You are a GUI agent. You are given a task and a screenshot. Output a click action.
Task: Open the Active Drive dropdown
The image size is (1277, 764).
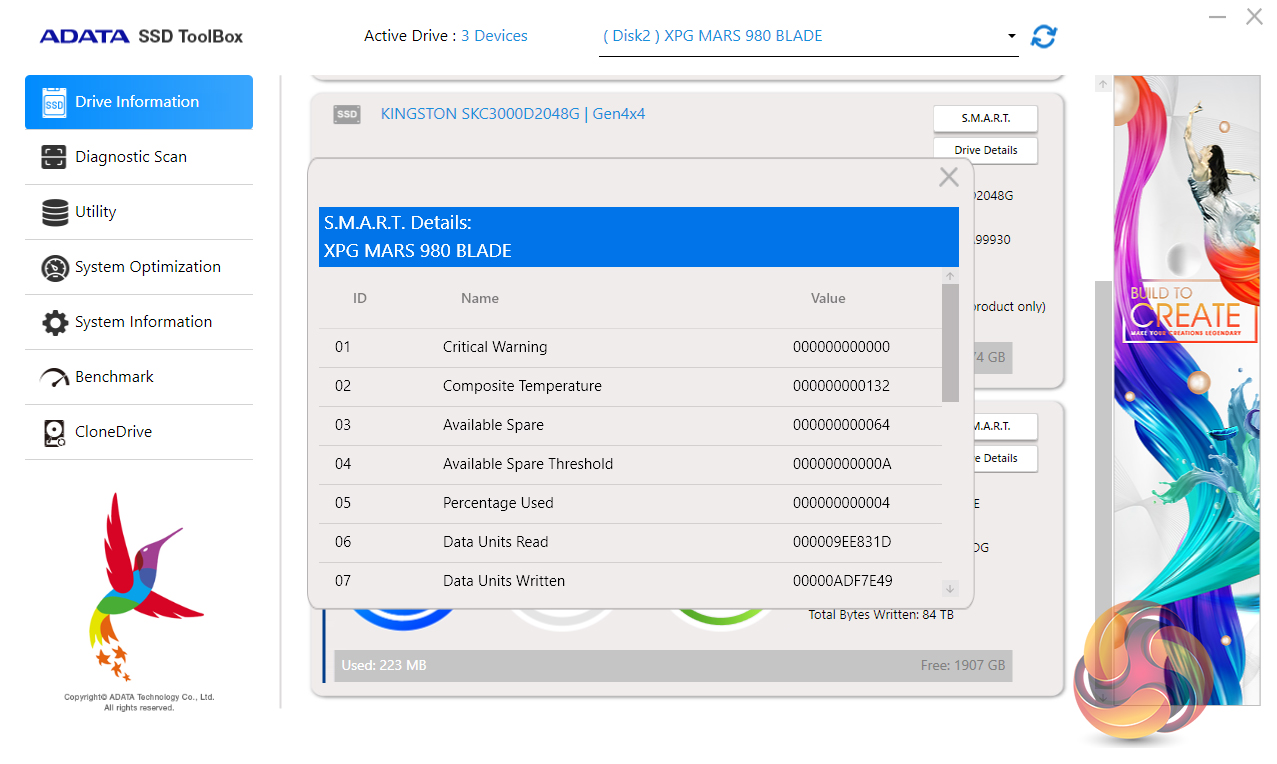tap(808, 36)
